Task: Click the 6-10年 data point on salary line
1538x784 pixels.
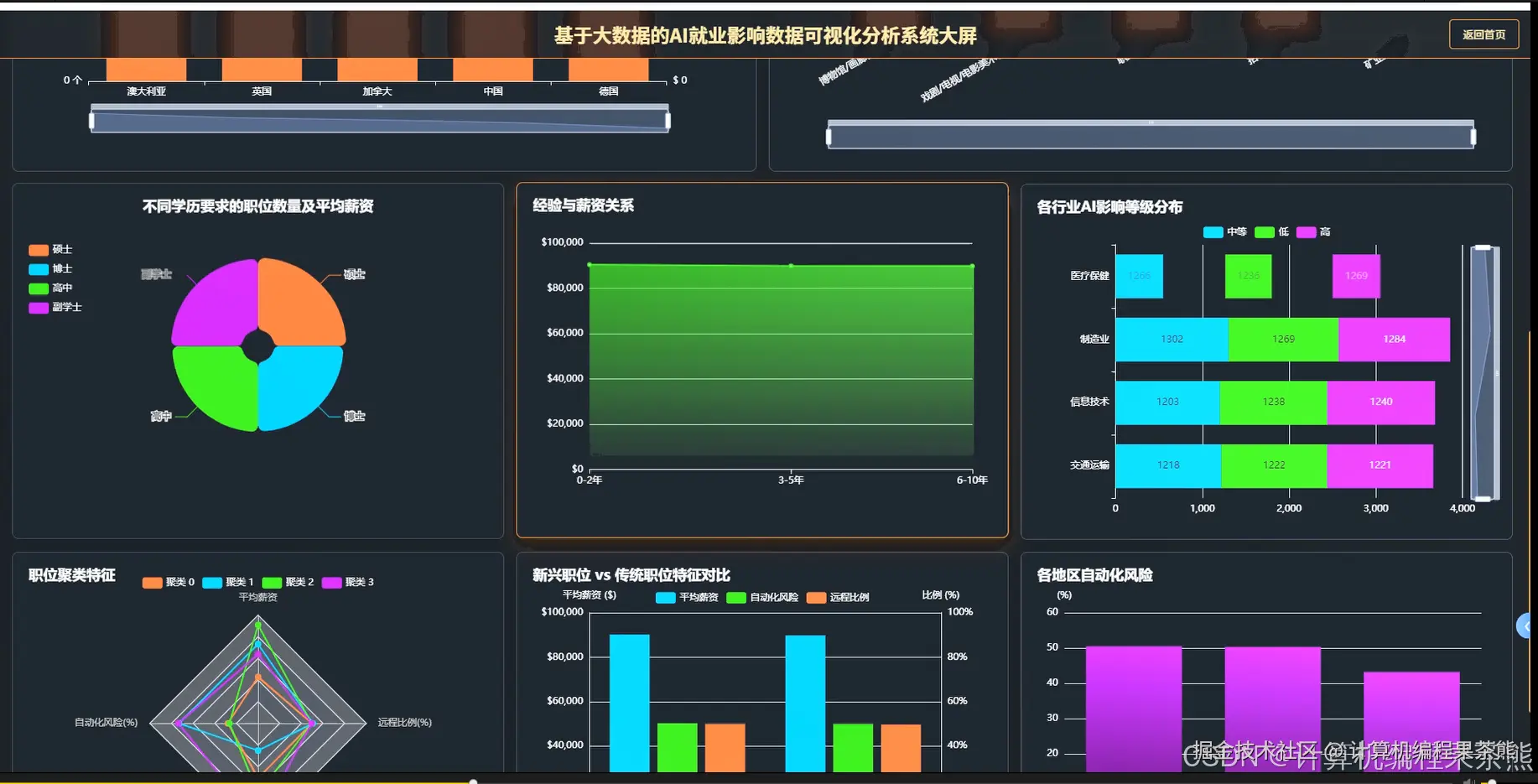Action: [973, 266]
